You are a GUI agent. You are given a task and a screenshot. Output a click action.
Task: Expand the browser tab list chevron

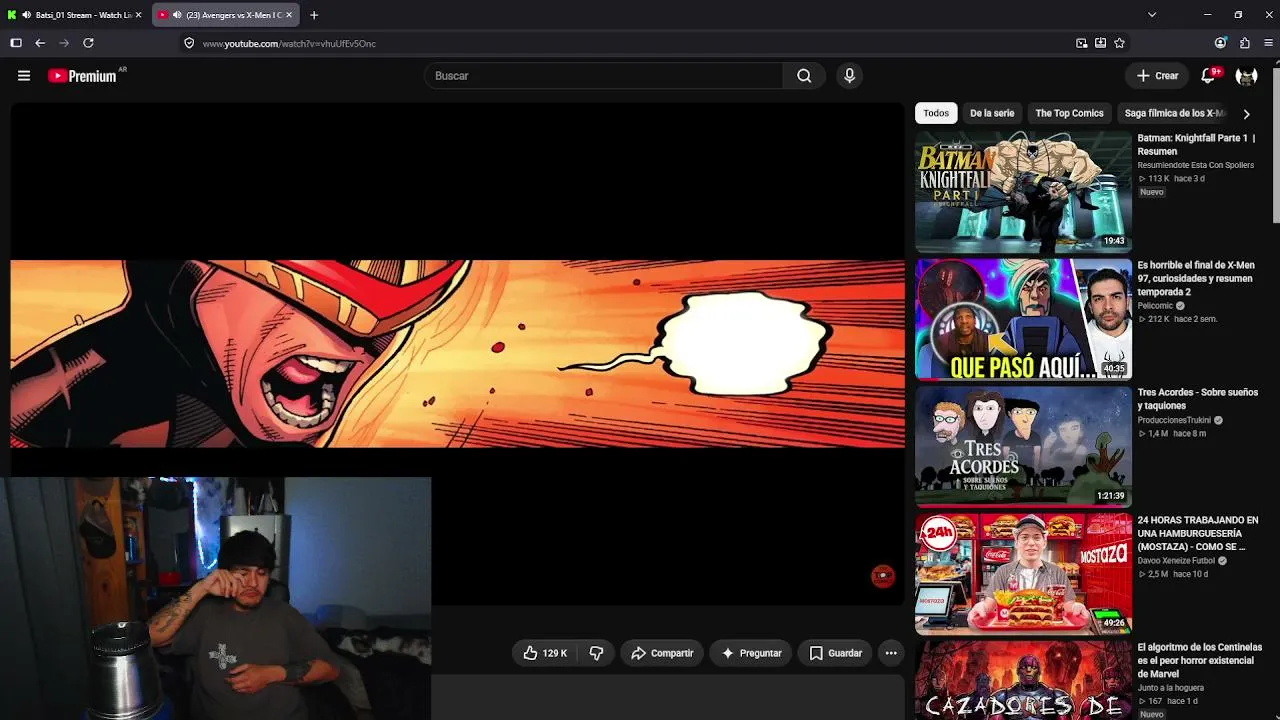[x=1152, y=15]
